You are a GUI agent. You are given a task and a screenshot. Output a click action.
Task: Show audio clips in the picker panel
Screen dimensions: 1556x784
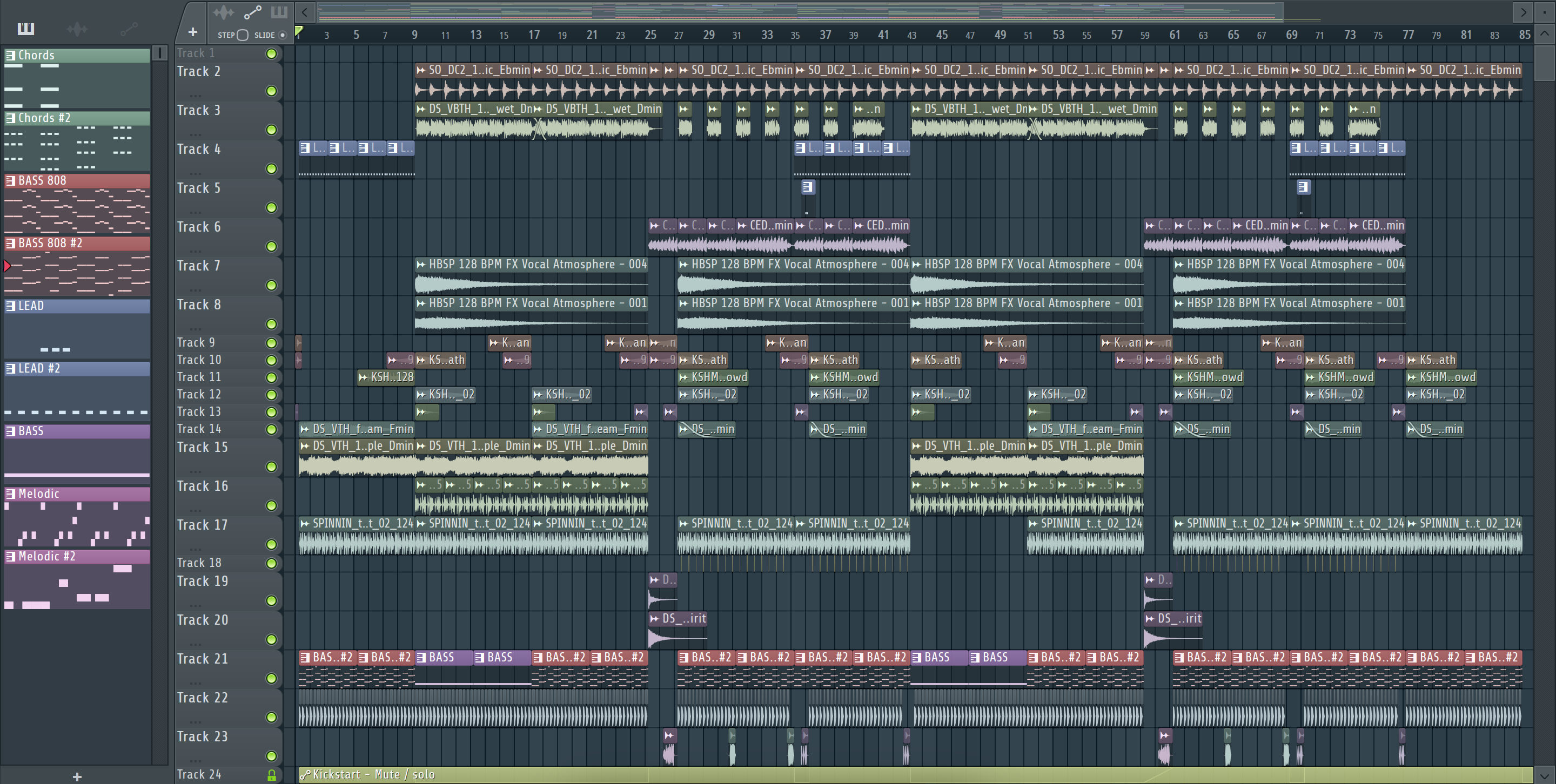(x=77, y=29)
